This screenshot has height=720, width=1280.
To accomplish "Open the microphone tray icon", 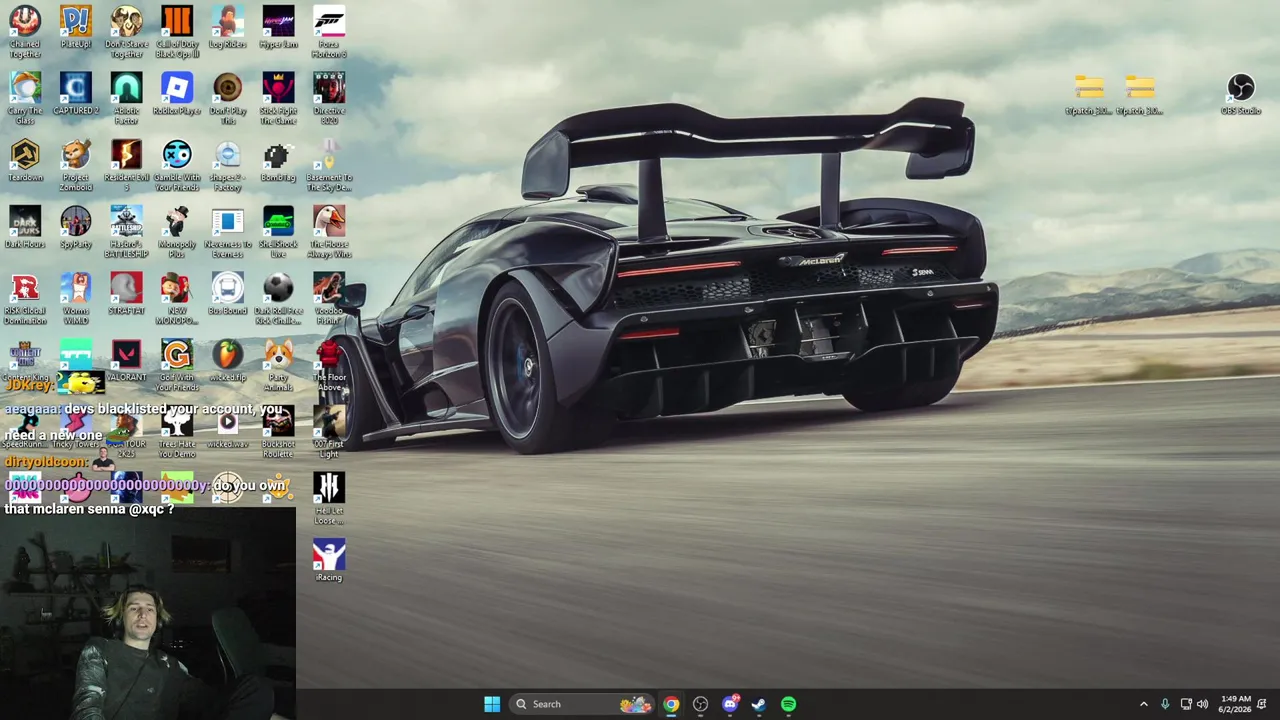I will point(1165,704).
